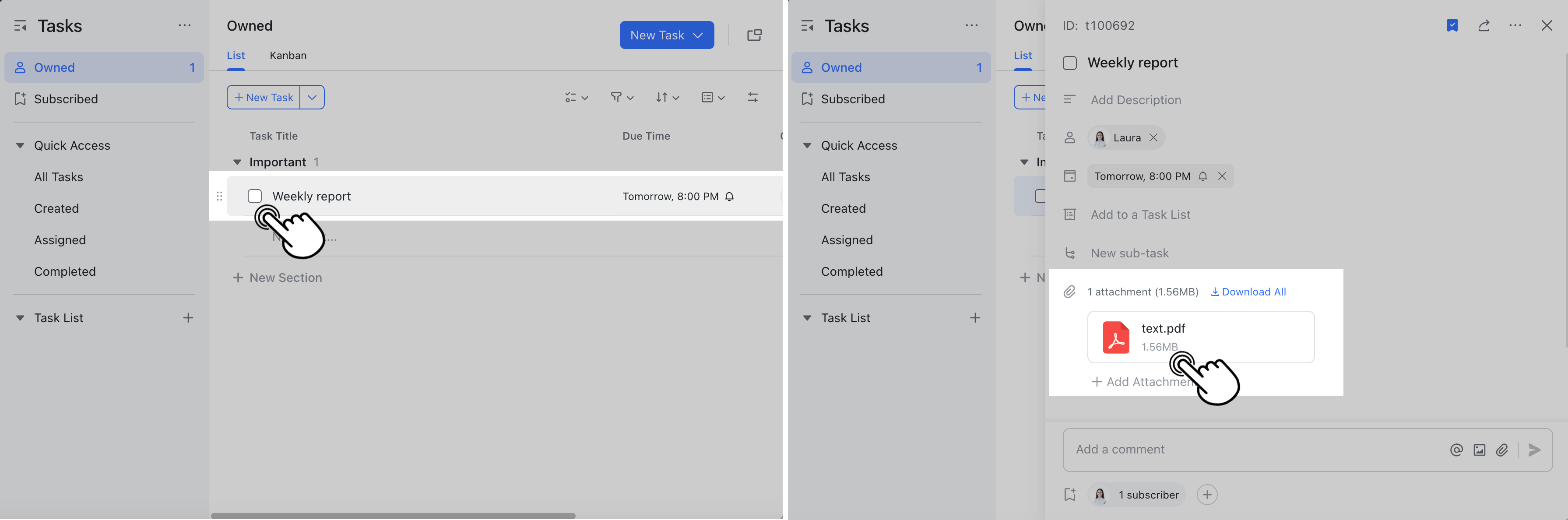
Task: Click the view settings sliders icon
Action: pos(753,97)
